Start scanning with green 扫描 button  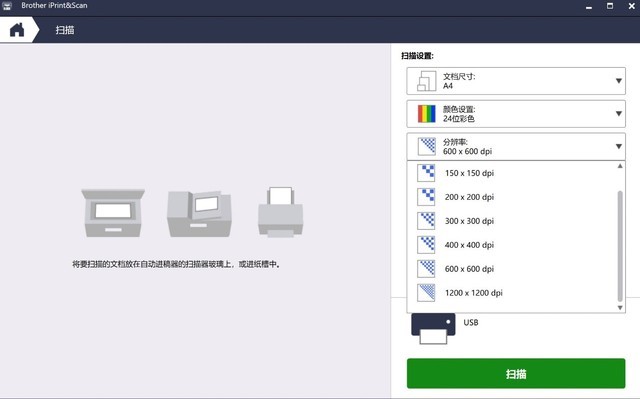pyautogui.click(x=516, y=373)
